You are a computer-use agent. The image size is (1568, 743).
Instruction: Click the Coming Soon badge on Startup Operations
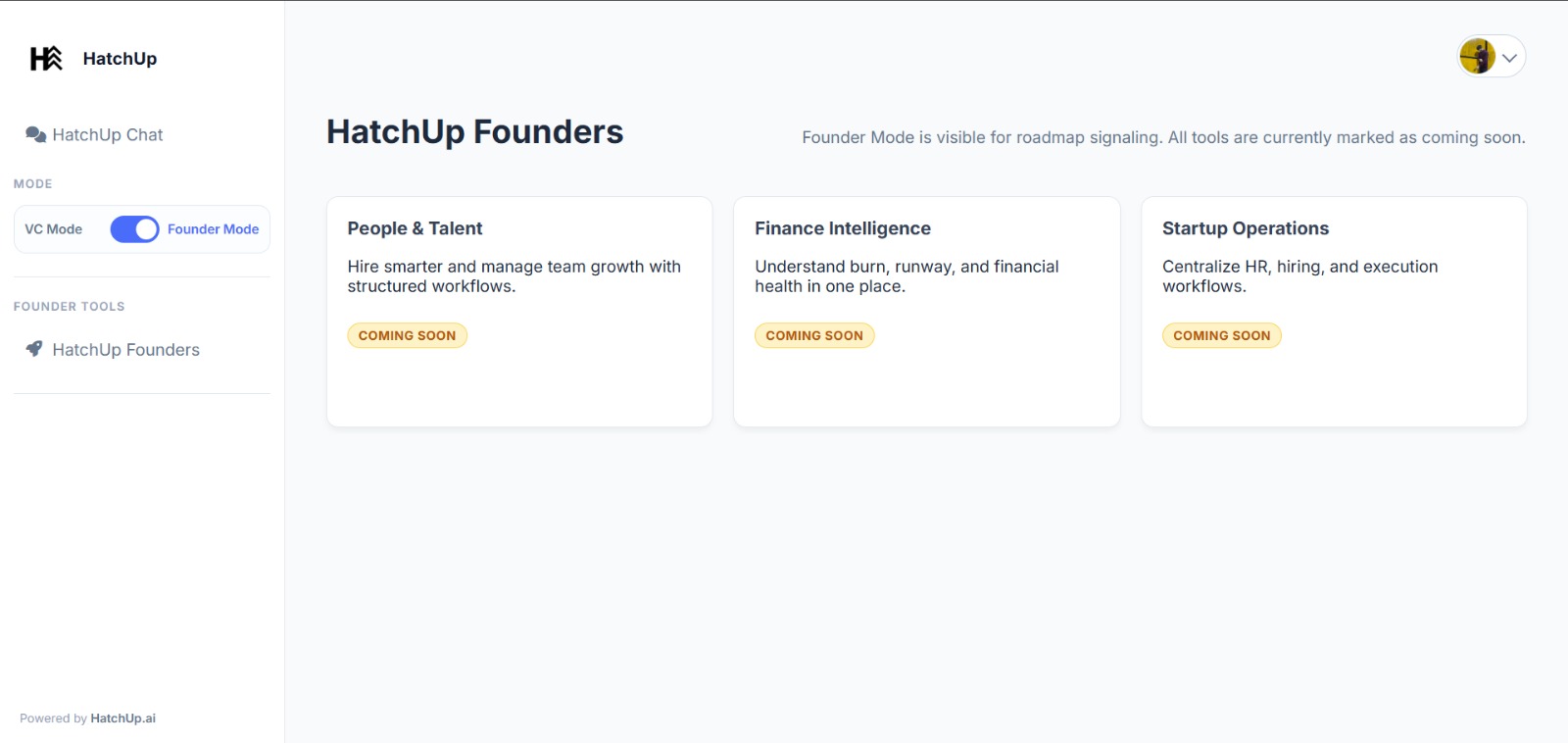point(1221,335)
